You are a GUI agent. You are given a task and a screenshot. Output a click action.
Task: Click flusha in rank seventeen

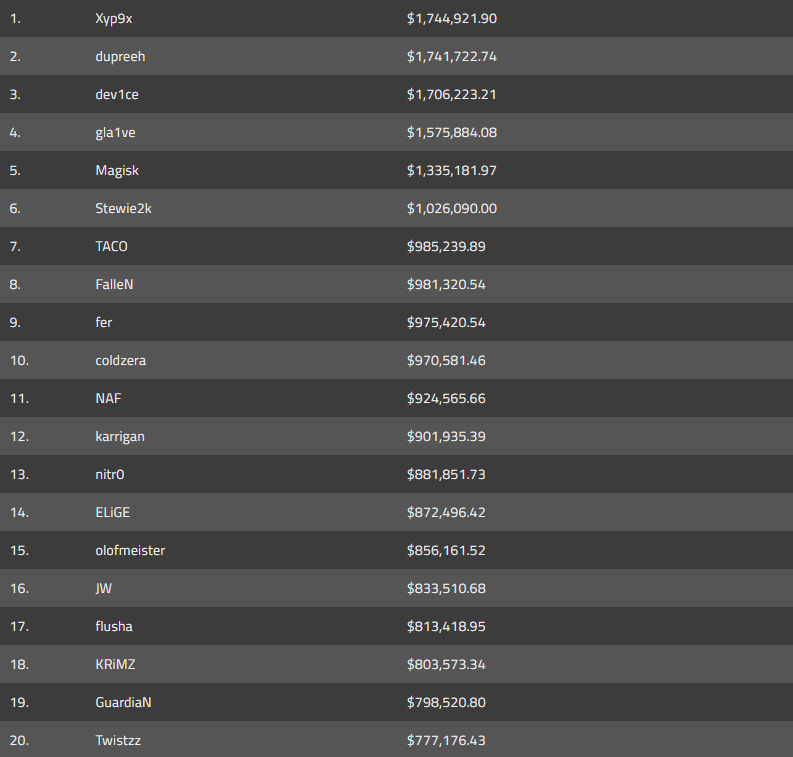coord(114,627)
